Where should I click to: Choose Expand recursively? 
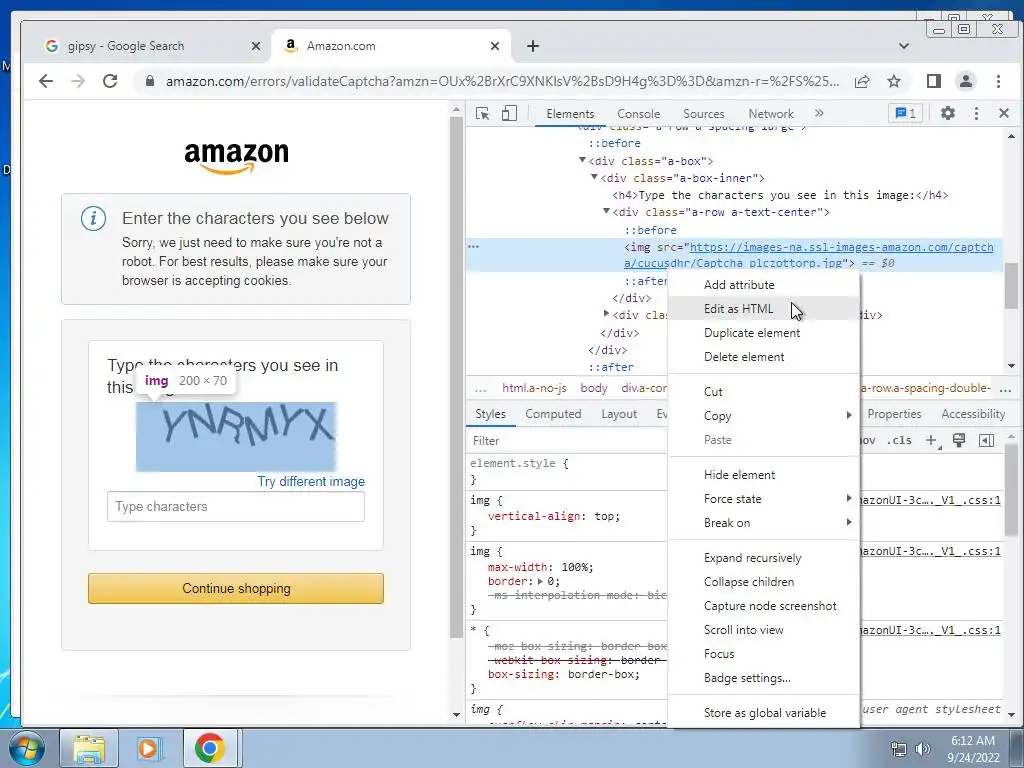pos(764,558)
